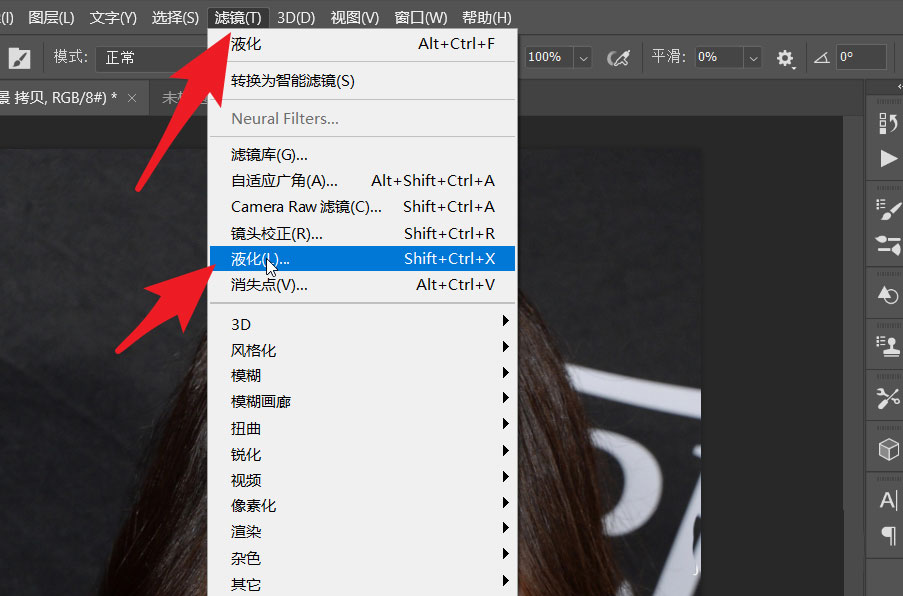This screenshot has width=903, height=596.
Task: Open the 其它 submenu
Action: (x=362, y=584)
